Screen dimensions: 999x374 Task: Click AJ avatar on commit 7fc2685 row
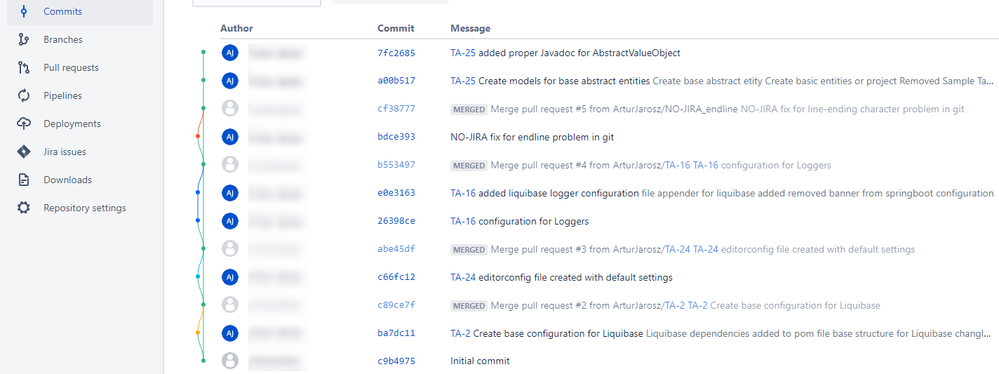(x=230, y=53)
